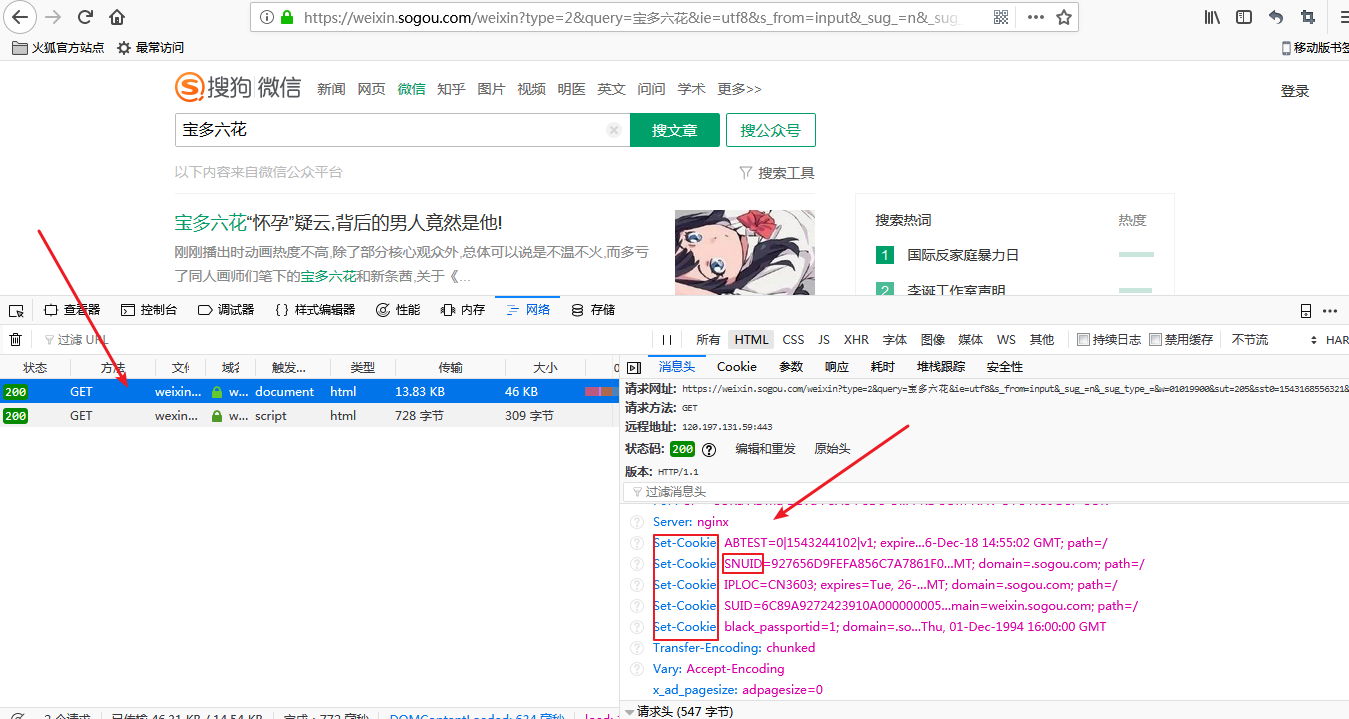Toggle the 图像 request filter
This screenshot has width=1349, height=719.
933,340
